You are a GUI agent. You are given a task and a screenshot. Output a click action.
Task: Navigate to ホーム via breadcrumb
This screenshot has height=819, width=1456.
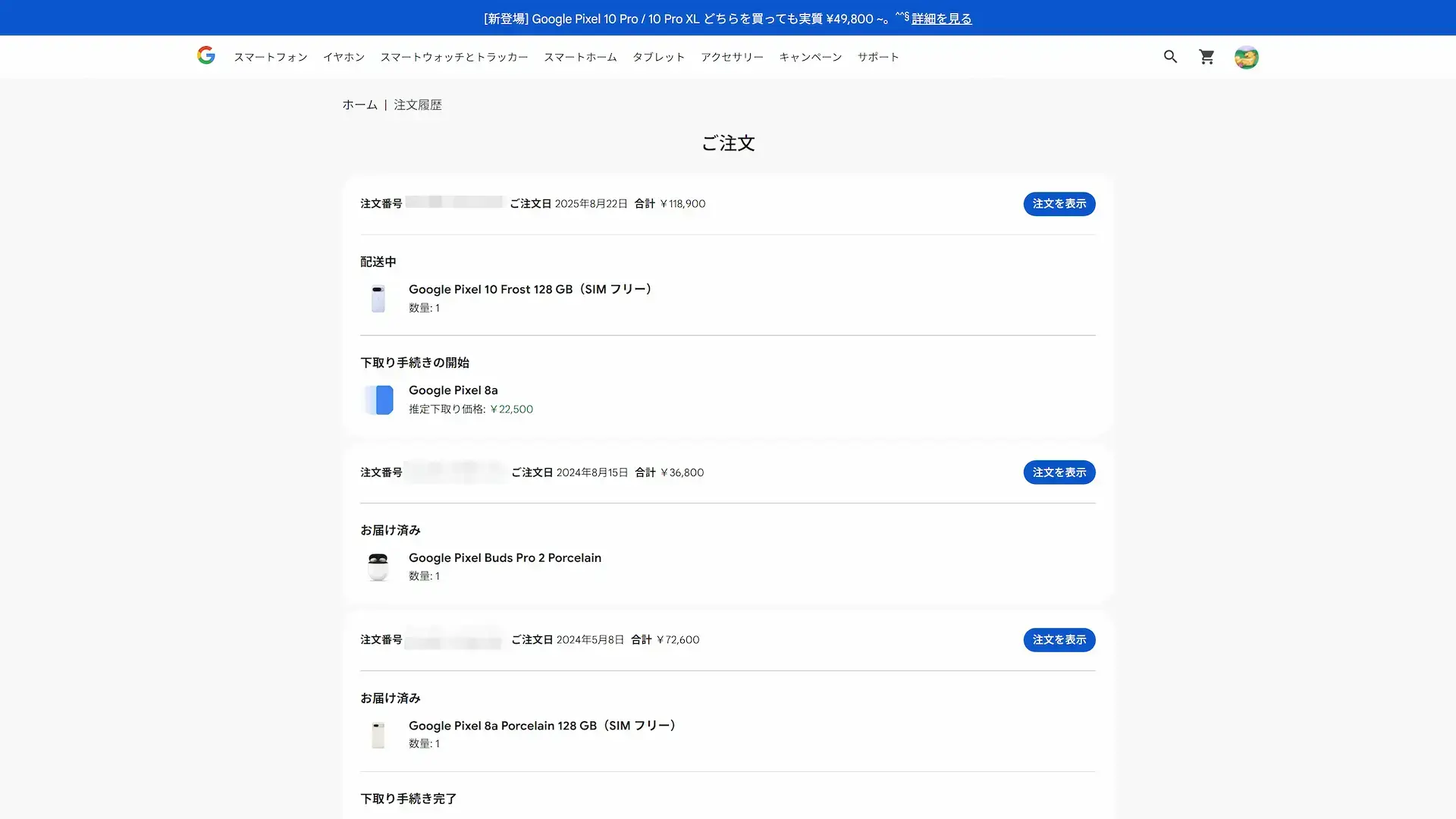coord(359,105)
